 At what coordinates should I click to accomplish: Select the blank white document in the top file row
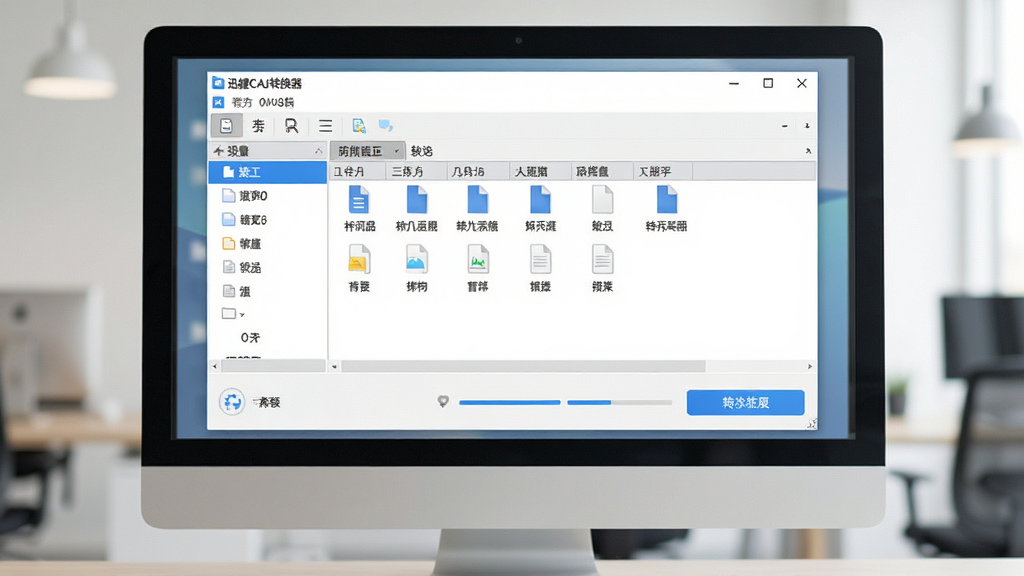click(x=602, y=200)
